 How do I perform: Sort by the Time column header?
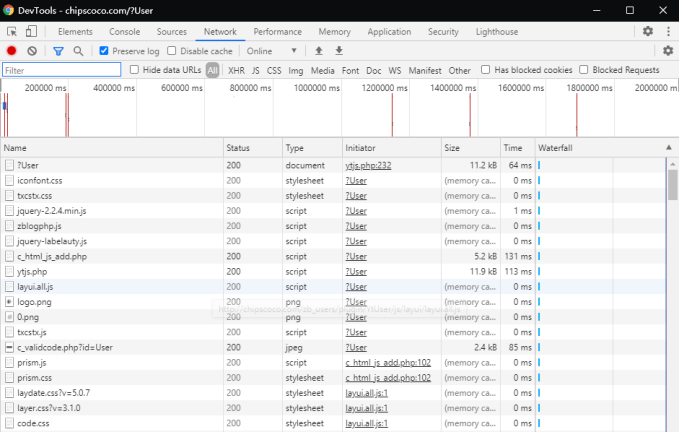[x=518, y=148]
